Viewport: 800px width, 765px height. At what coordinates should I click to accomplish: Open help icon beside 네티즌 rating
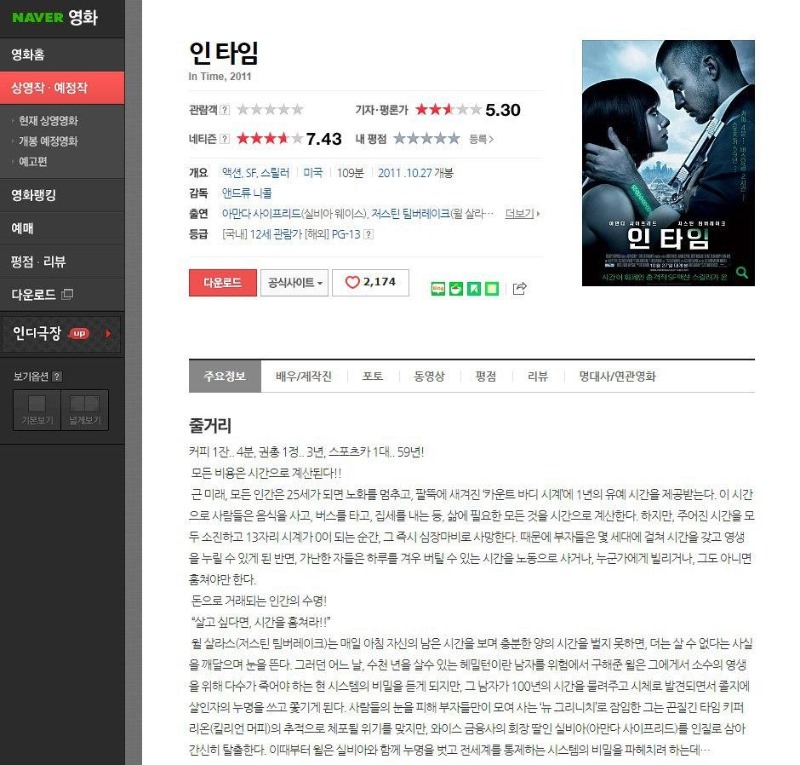[225, 139]
